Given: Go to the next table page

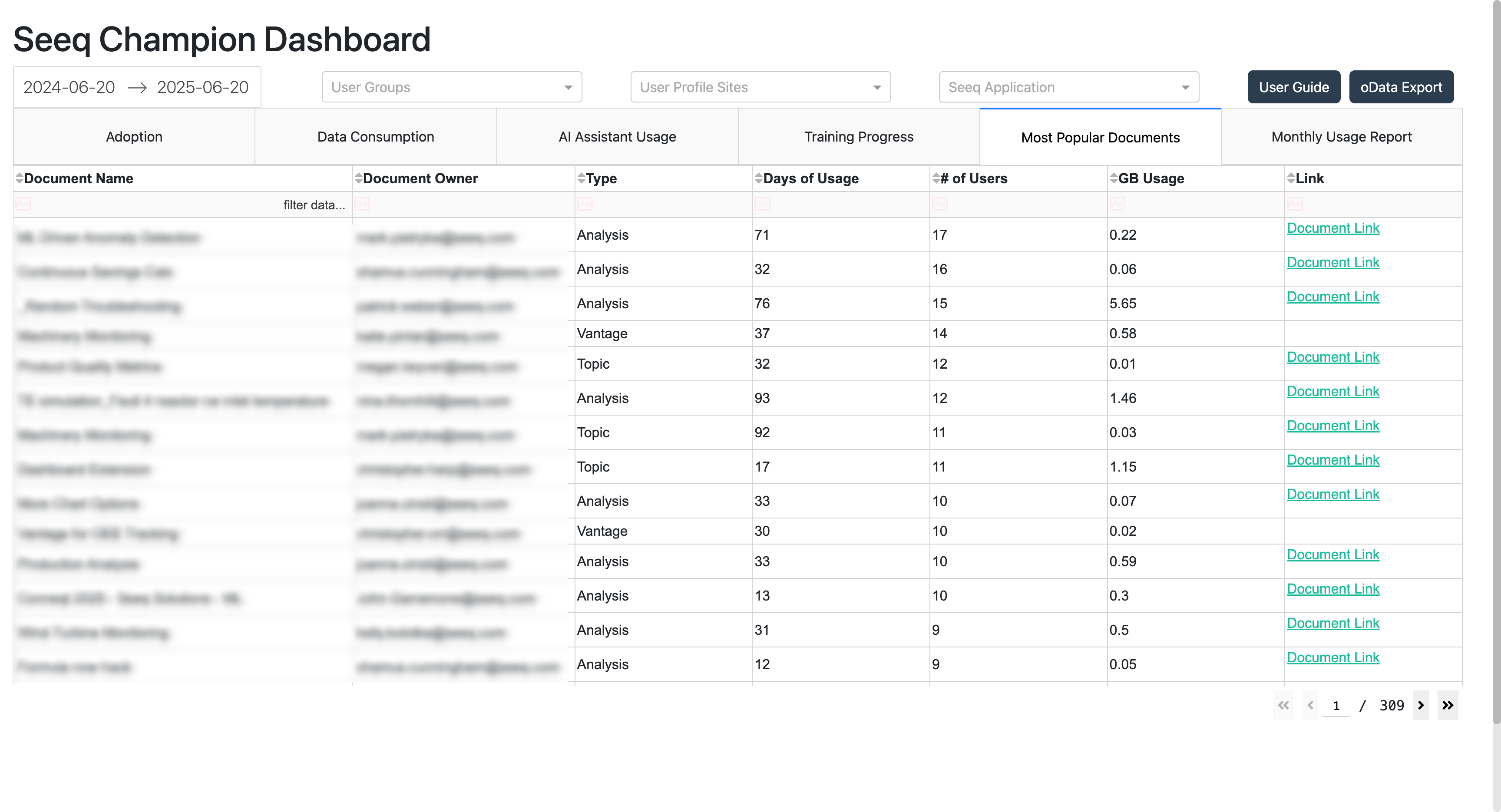Looking at the screenshot, I should pos(1421,706).
